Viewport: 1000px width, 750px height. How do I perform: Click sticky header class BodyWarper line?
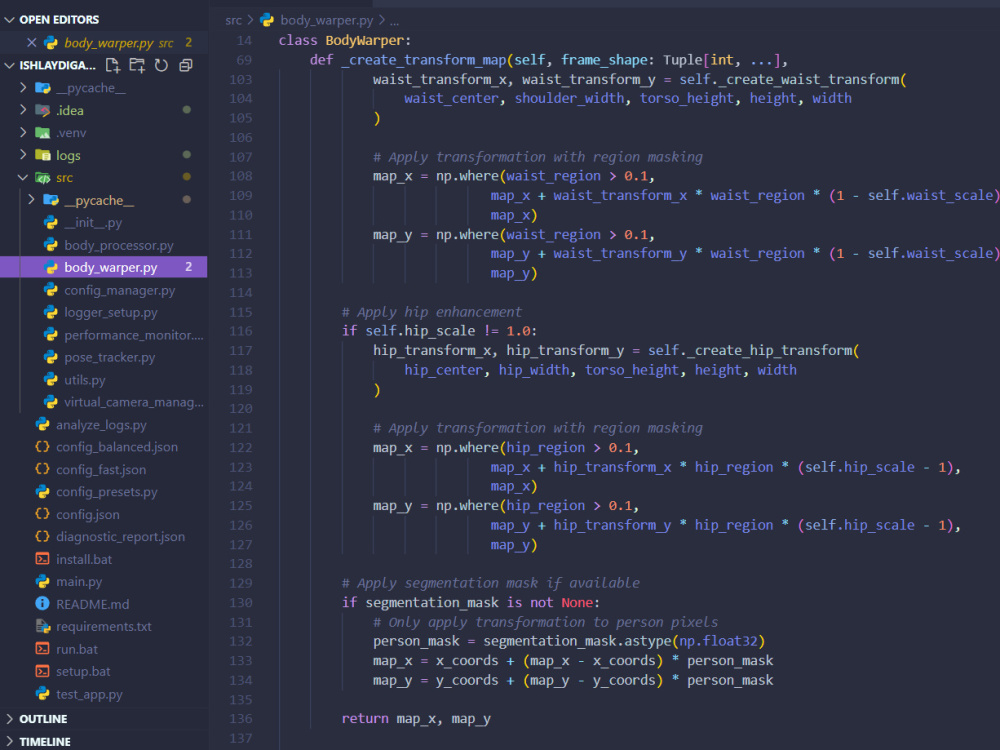(344, 40)
